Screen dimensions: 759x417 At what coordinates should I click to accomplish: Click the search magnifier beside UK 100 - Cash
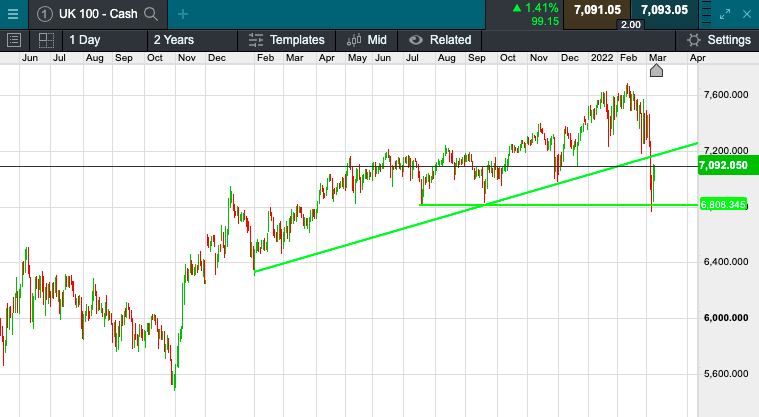click(x=151, y=14)
